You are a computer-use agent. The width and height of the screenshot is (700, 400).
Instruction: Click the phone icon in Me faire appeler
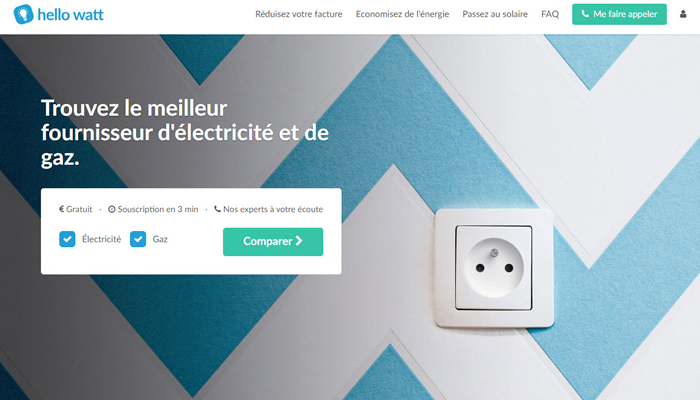click(x=585, y=14)
